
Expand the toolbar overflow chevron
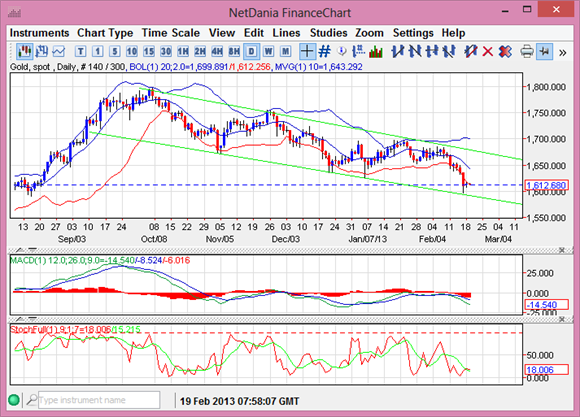click(x=563, y=53)
